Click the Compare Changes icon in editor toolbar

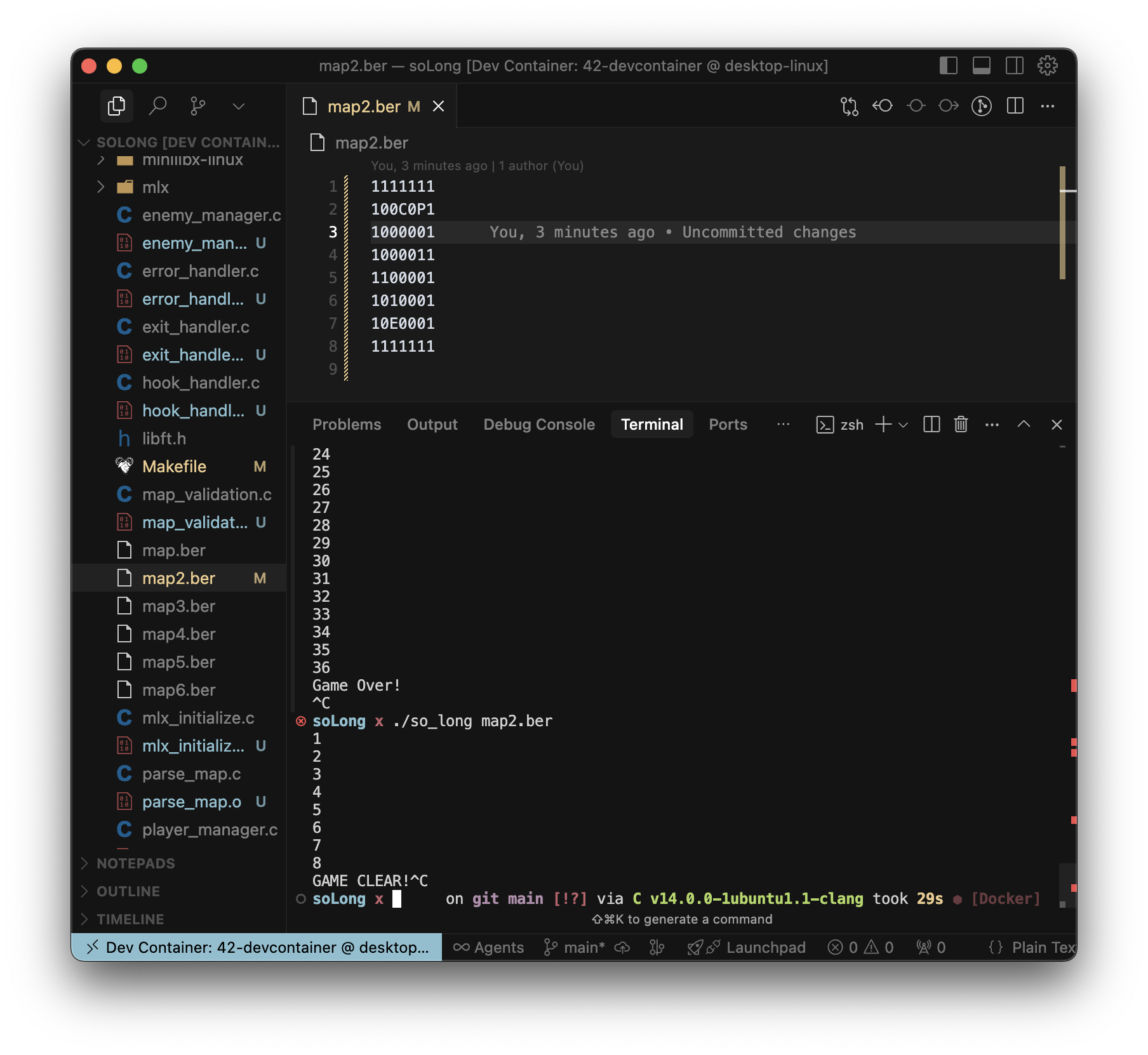tap(849, 106)
